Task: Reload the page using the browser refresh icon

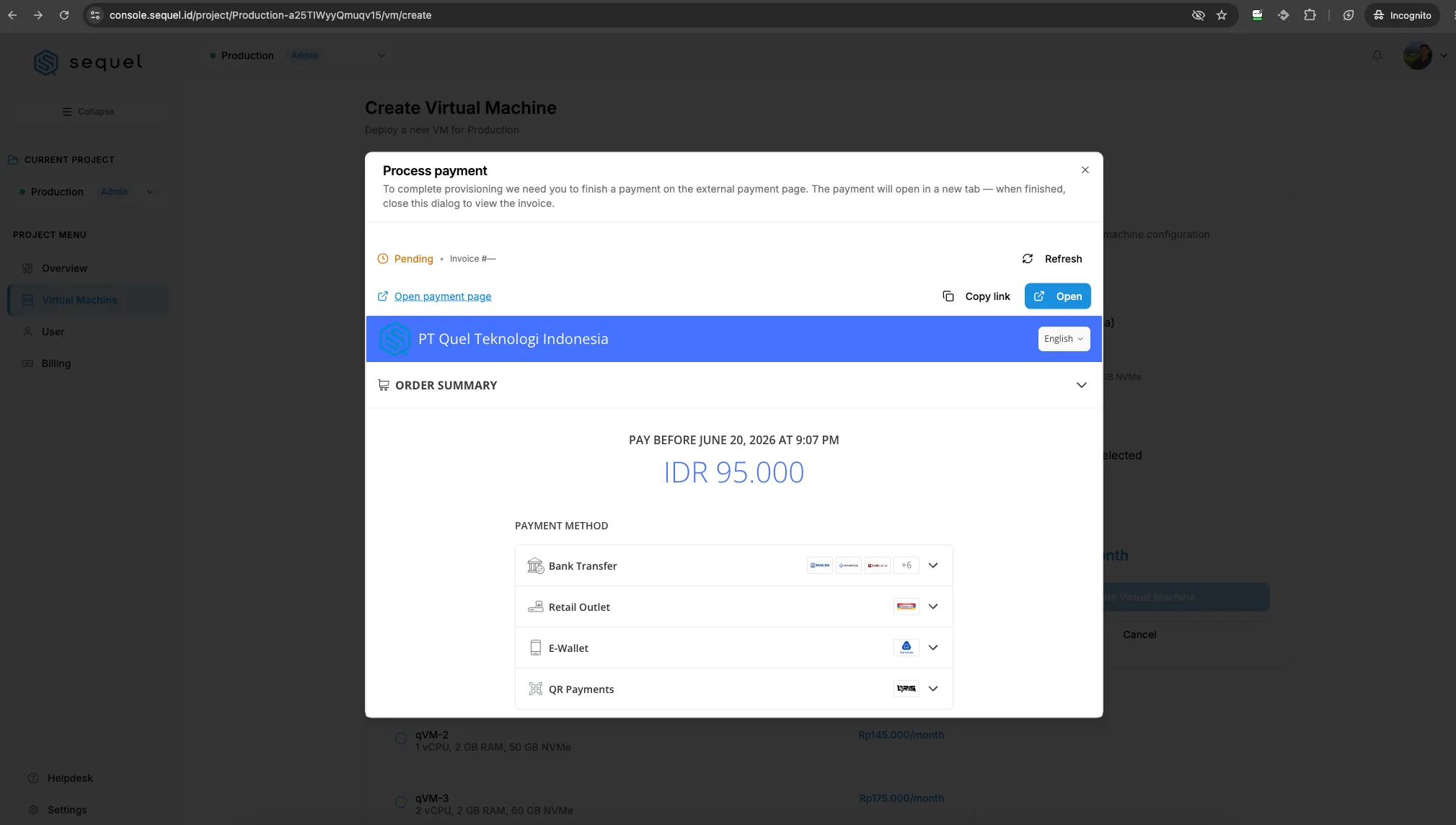Action: (64, 15)
